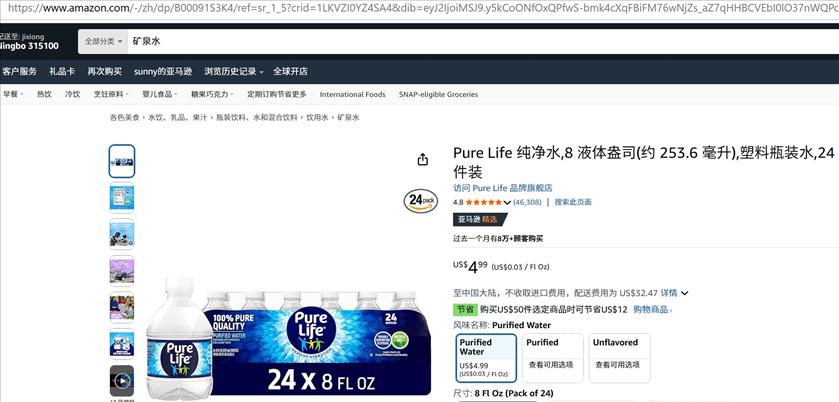
Task: Click the share icon above product image
Action: [423, 160]
